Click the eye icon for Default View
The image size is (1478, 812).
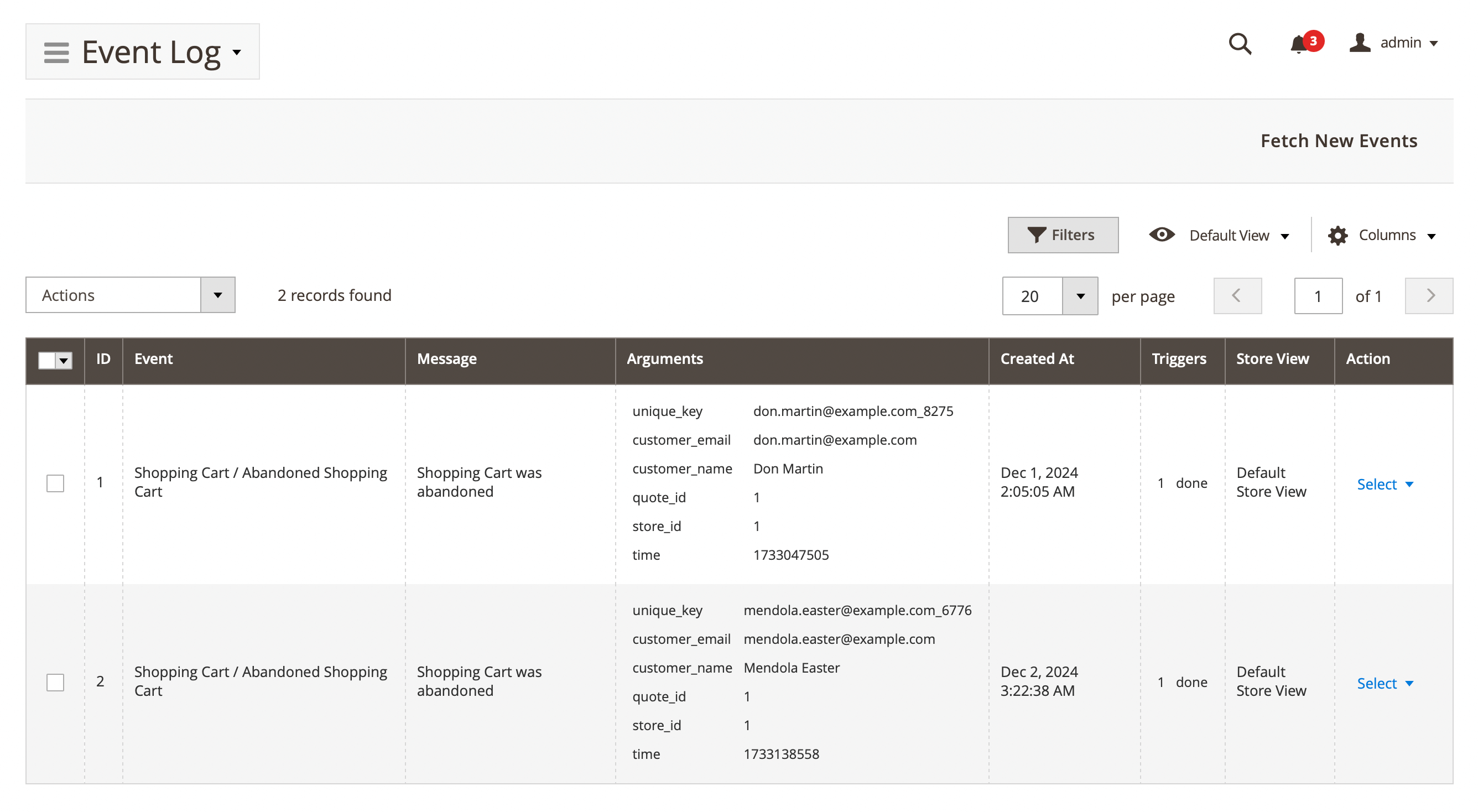point(1162,235)
